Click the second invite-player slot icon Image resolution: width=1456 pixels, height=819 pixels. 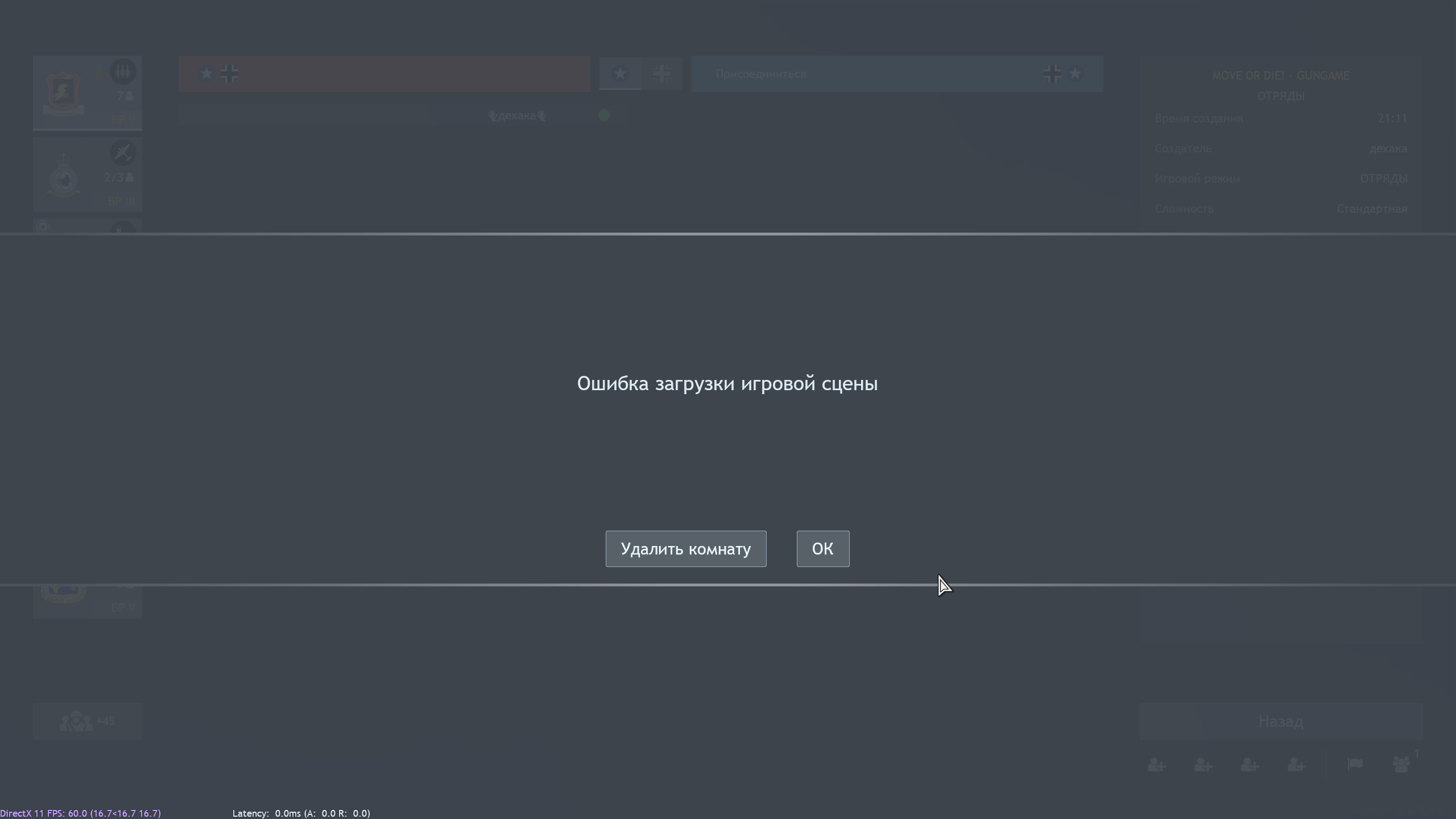1203,765
